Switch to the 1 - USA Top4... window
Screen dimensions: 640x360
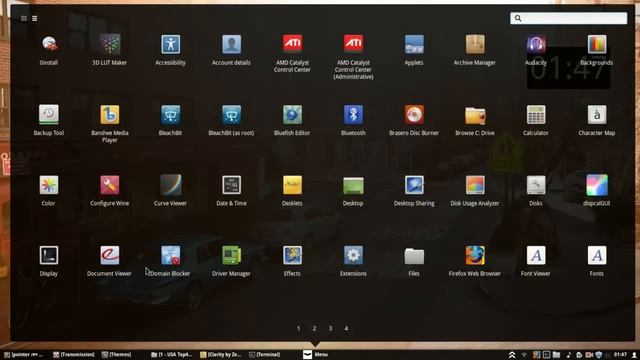tap(172, 355)
